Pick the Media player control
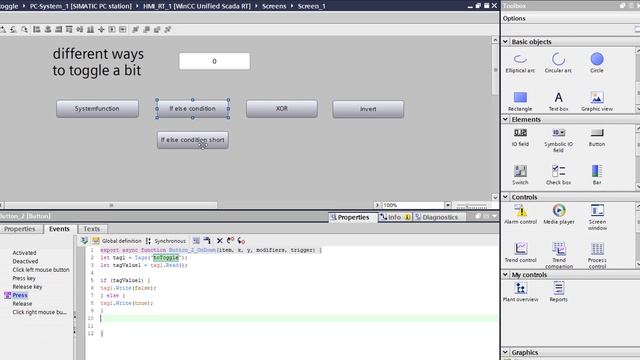Screen dimensions: 640x360 tap(559, 214)
